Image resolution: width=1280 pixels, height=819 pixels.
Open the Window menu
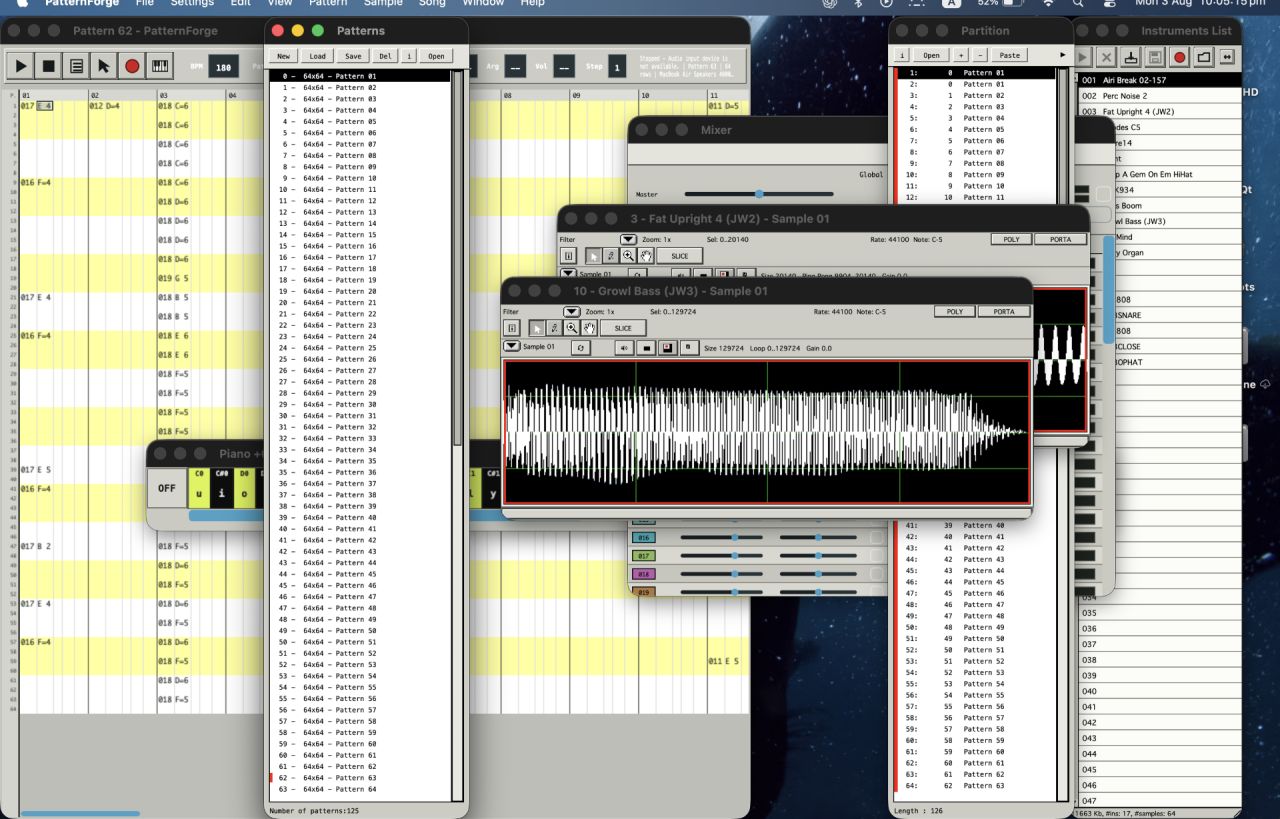[x=483, y=3]
